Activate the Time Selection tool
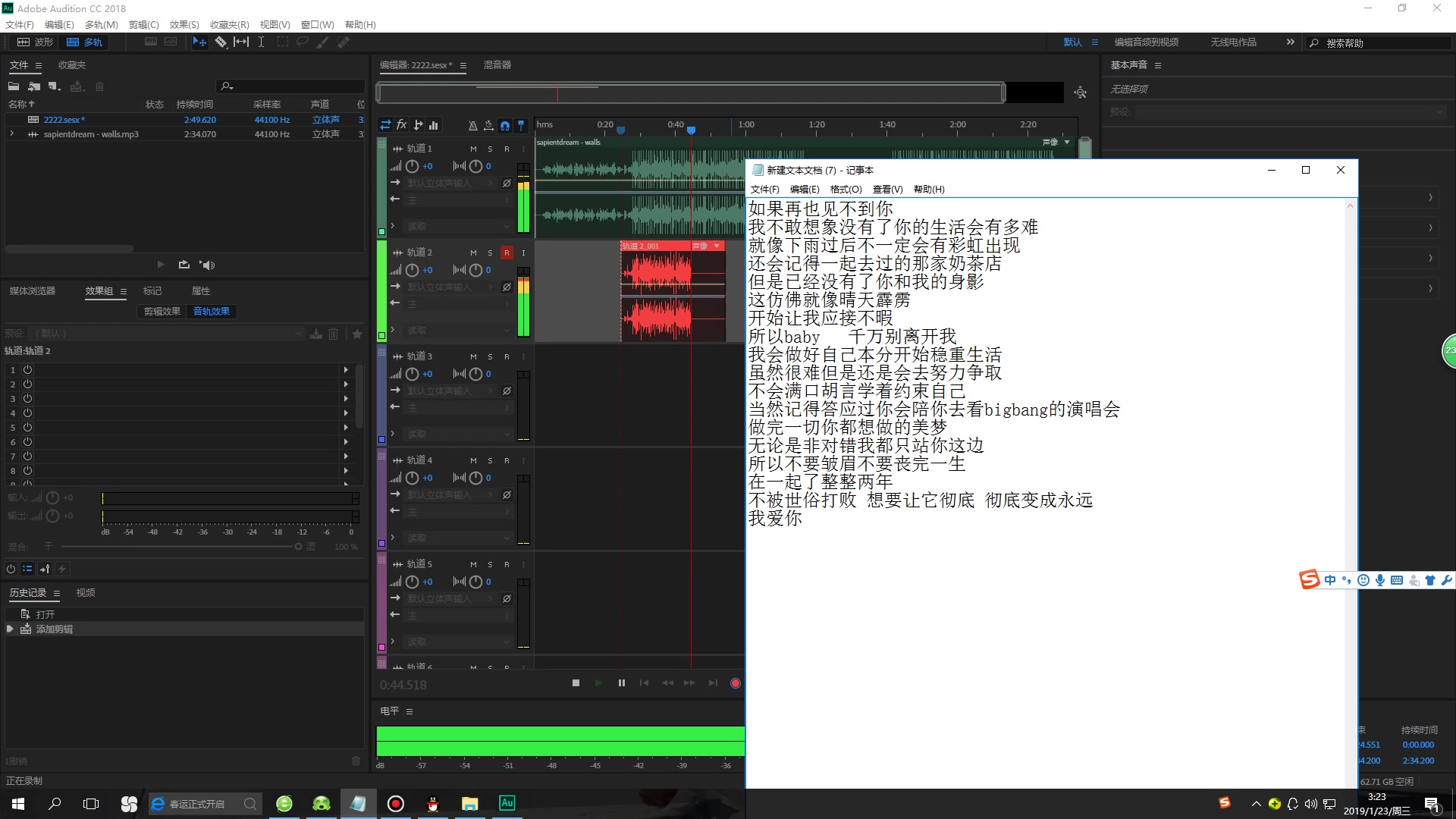This screenshot has height=819, width=1456. tap(261, 42)
